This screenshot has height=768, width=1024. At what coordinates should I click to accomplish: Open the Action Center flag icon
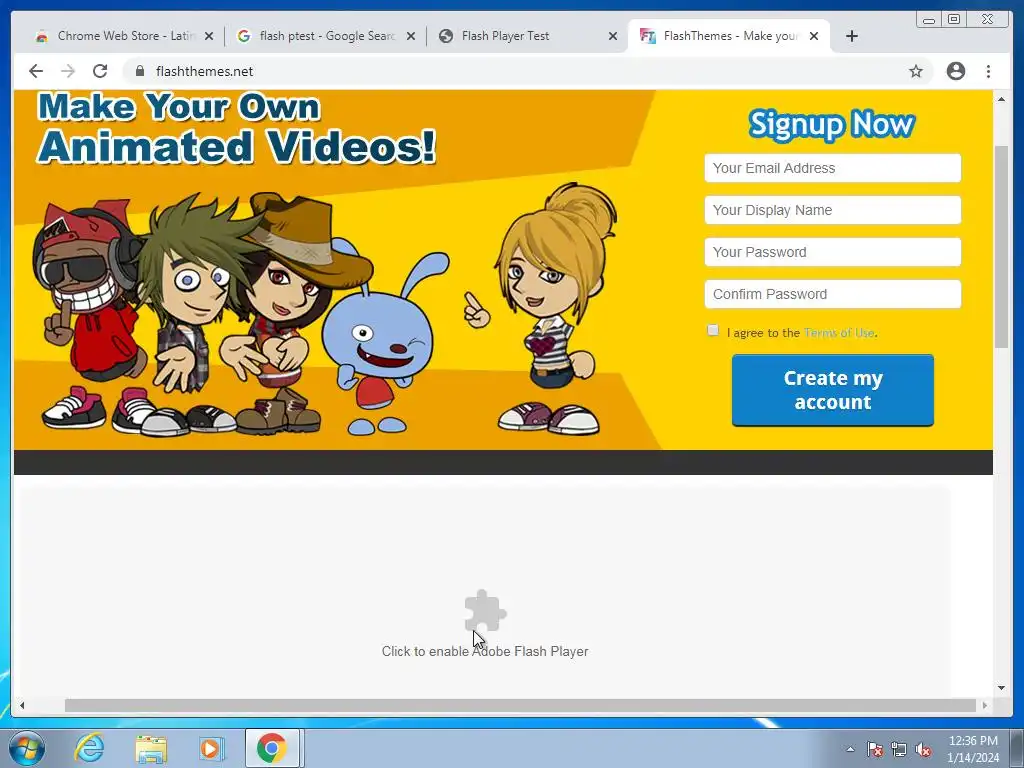click(x=874, y=749)
